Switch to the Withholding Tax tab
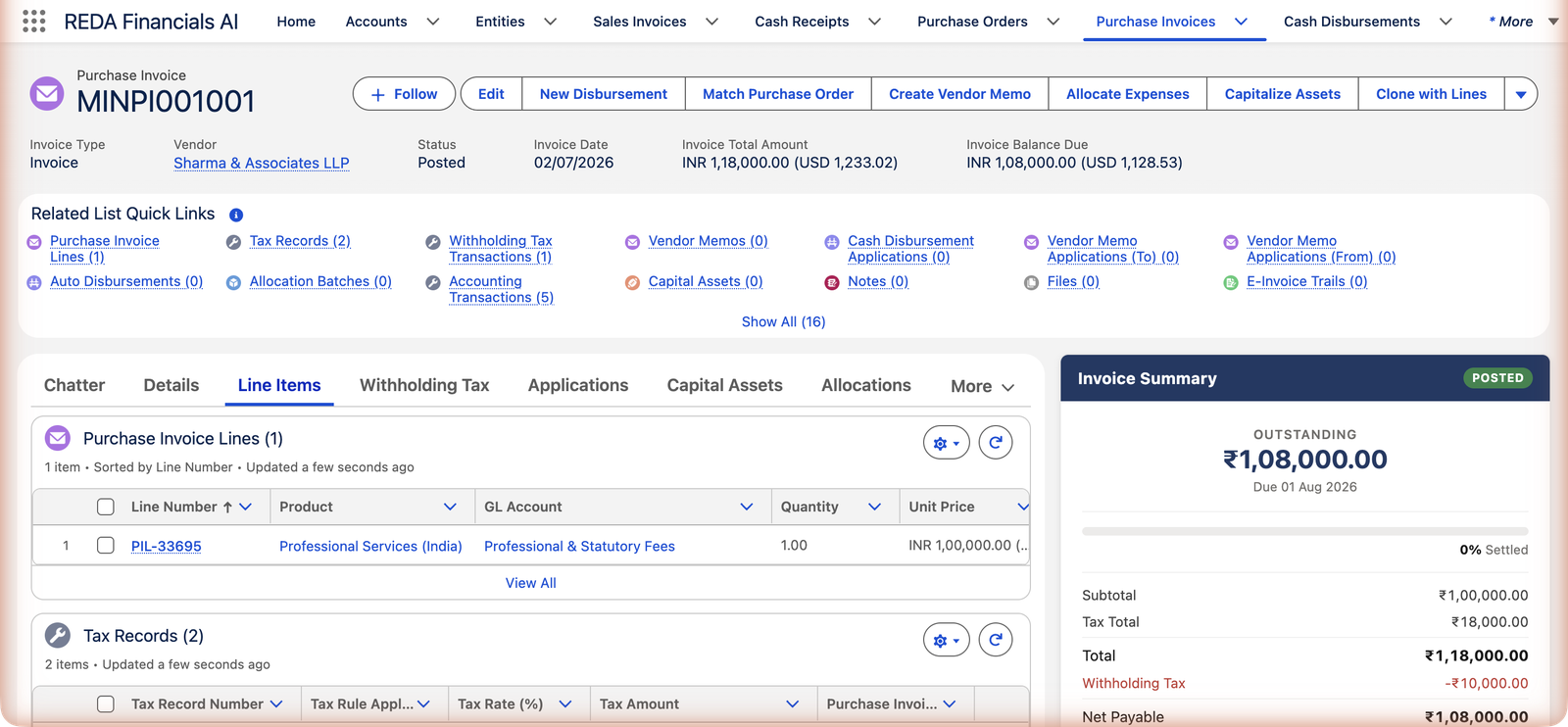 [424, 385]
